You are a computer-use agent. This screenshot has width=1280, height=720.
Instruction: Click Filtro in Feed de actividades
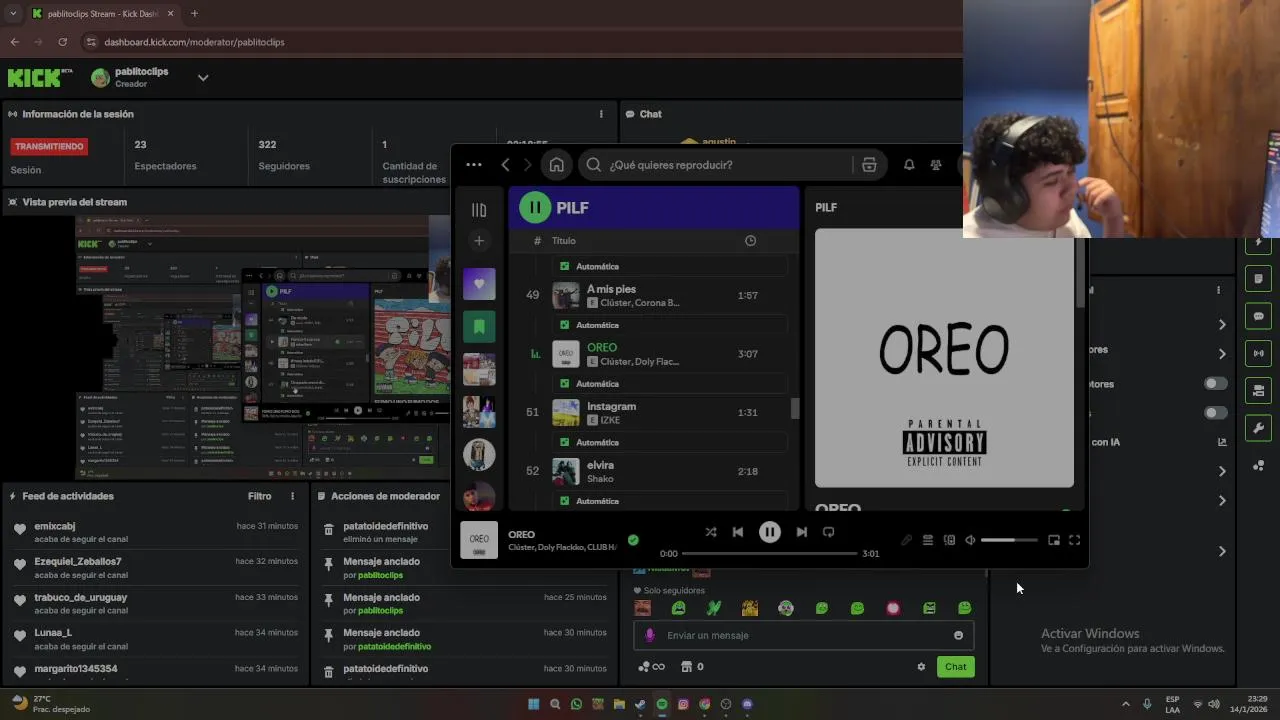coord(259,496)
